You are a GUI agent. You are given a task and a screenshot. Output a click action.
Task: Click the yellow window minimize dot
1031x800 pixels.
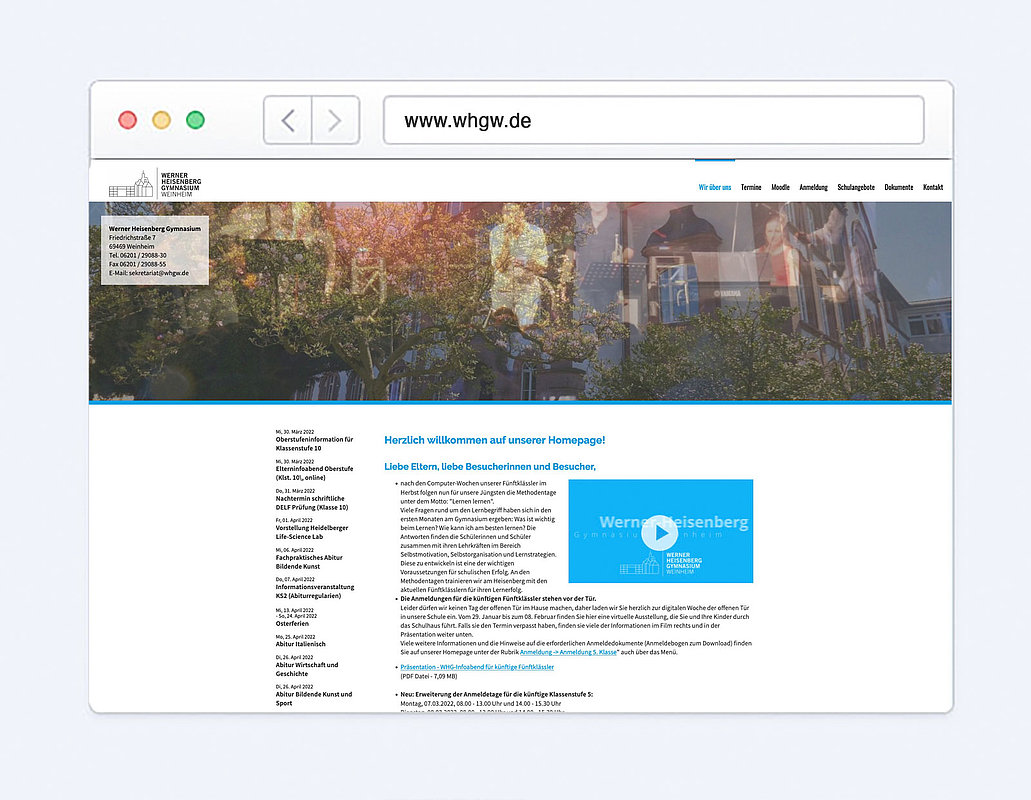click(161, 120)
